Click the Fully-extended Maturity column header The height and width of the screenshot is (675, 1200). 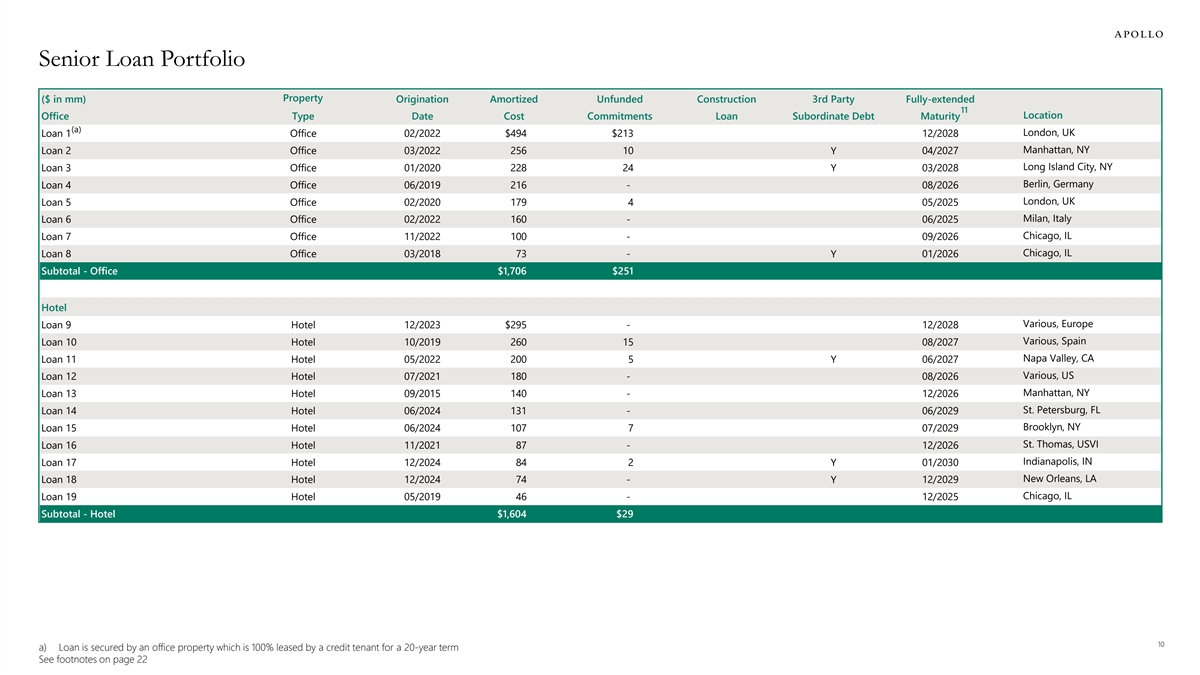pos(939,108)
